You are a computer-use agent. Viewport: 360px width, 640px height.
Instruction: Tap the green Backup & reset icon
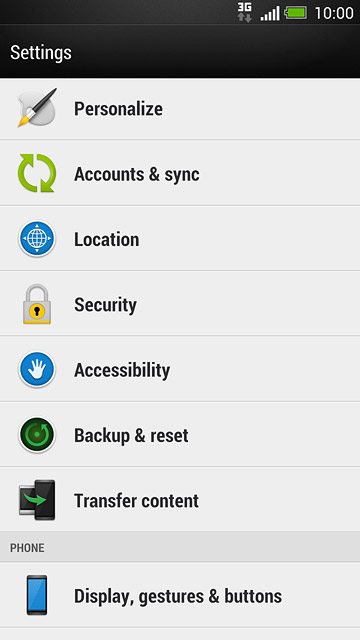(x=37, y=435)
